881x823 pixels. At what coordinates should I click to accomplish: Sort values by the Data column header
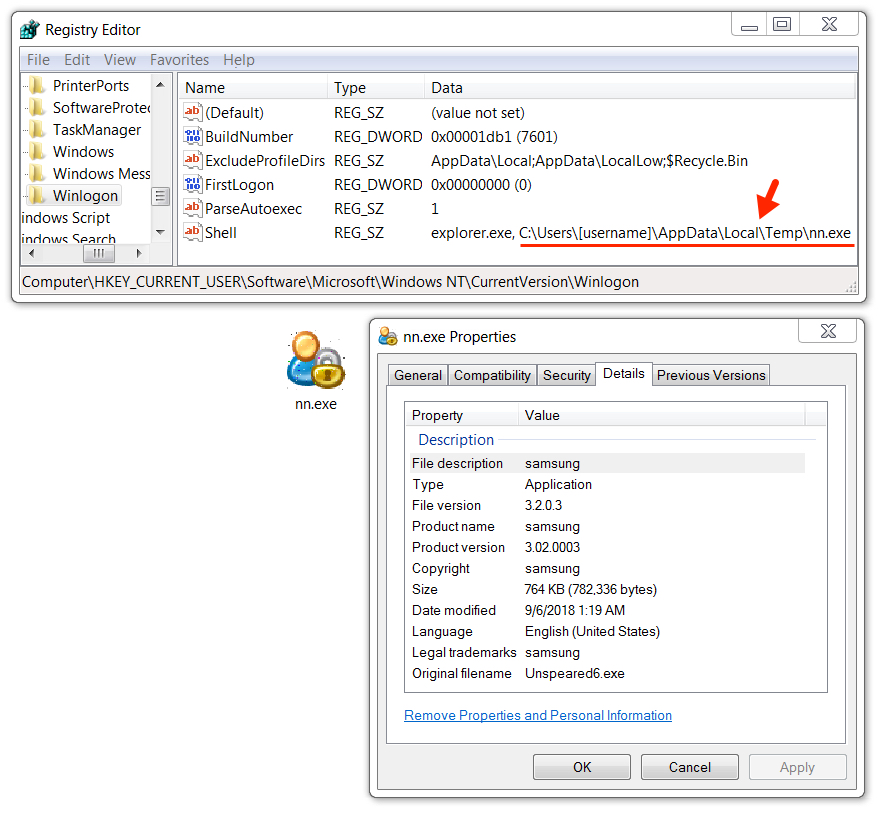pos(640,88)
